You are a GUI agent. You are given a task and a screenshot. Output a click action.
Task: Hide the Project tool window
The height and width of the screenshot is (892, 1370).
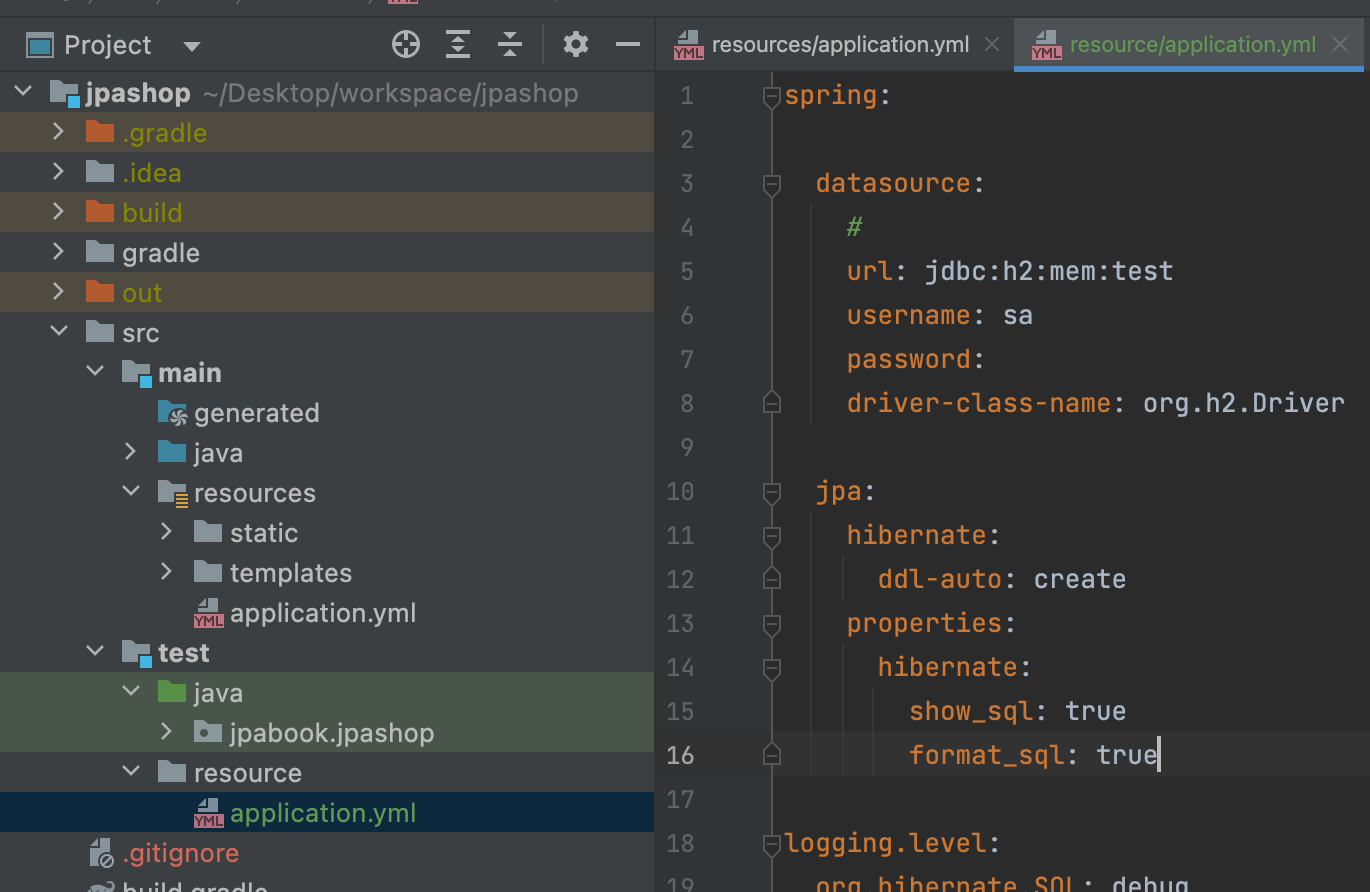click(x=628, y=44)
